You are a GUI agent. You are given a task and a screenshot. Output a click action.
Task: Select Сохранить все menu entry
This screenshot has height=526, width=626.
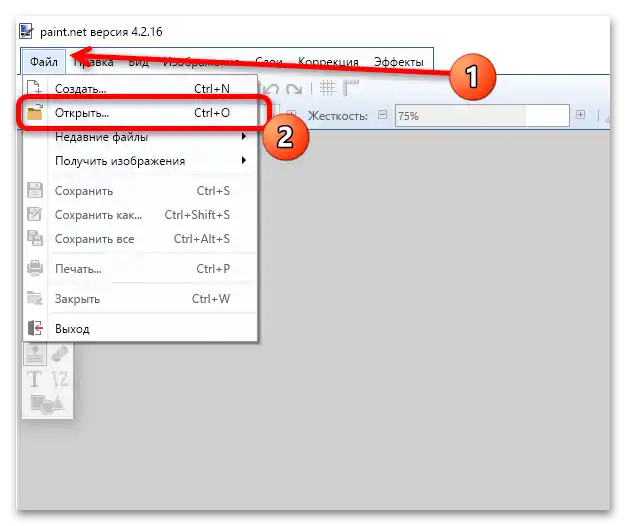point(141,239)
